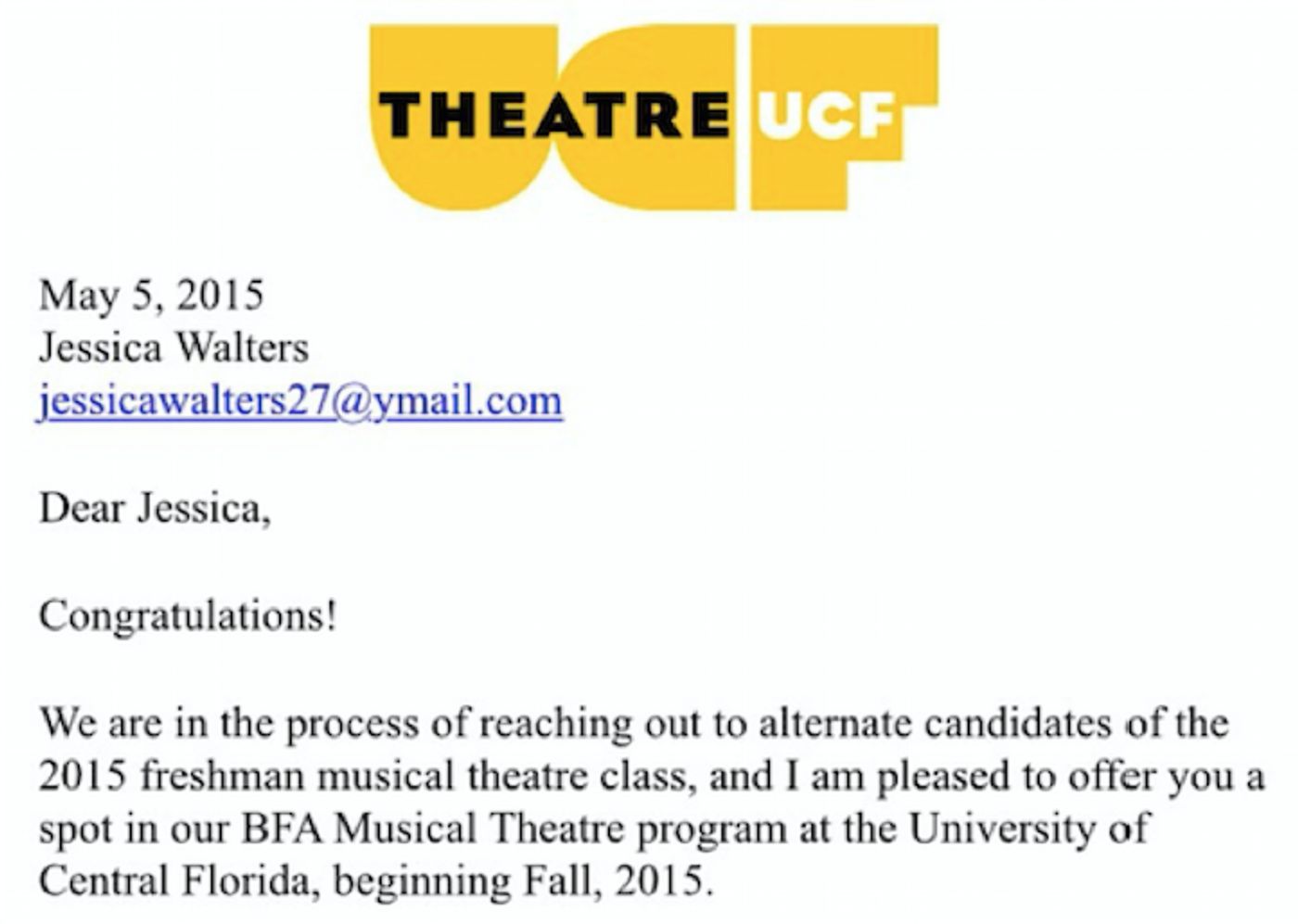This screenshot has width=1298, height=924.
Task: Click the word Congratulations!
Action: click(187, 615)
